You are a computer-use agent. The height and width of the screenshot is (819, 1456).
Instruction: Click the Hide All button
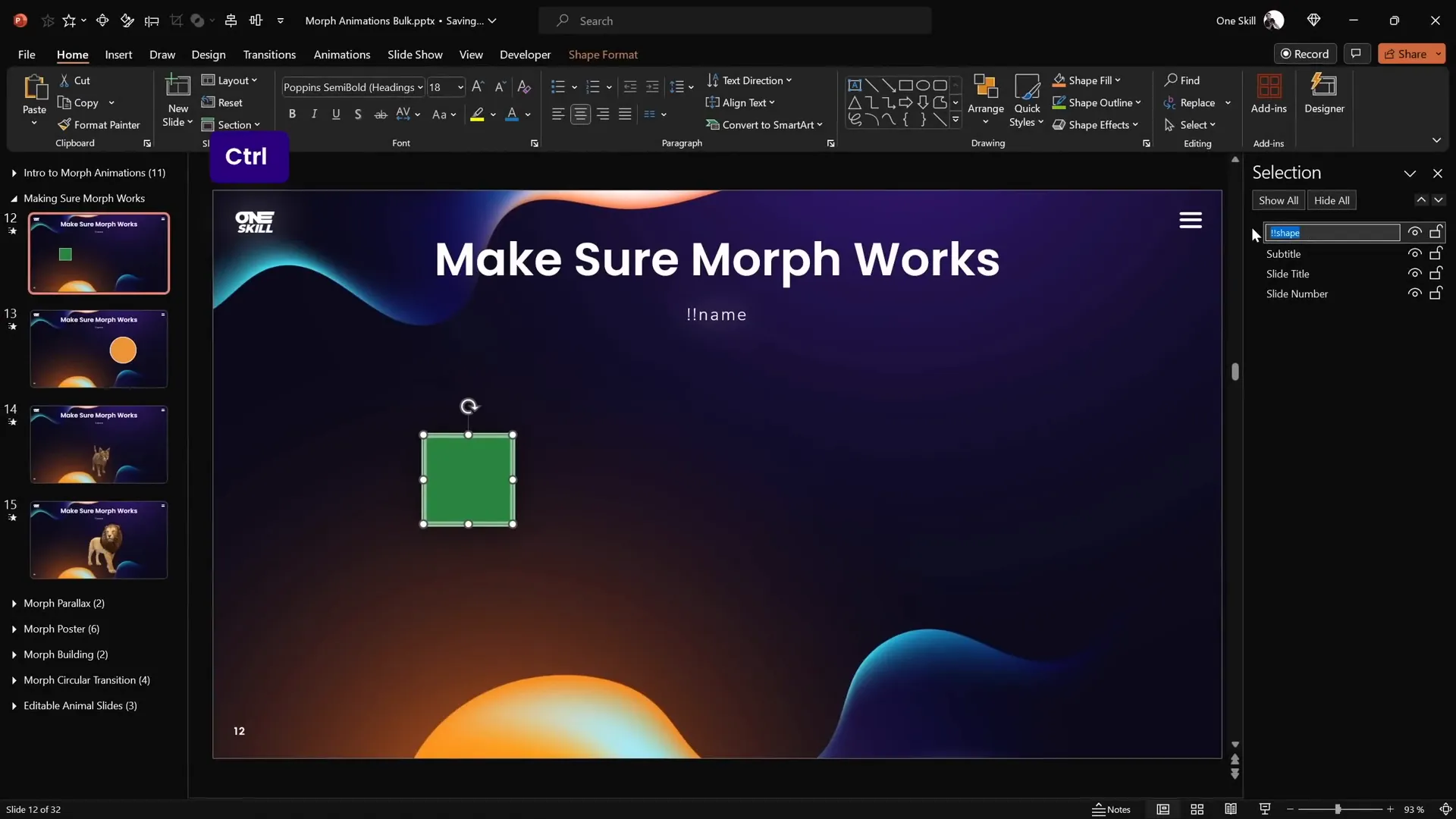1332,200
